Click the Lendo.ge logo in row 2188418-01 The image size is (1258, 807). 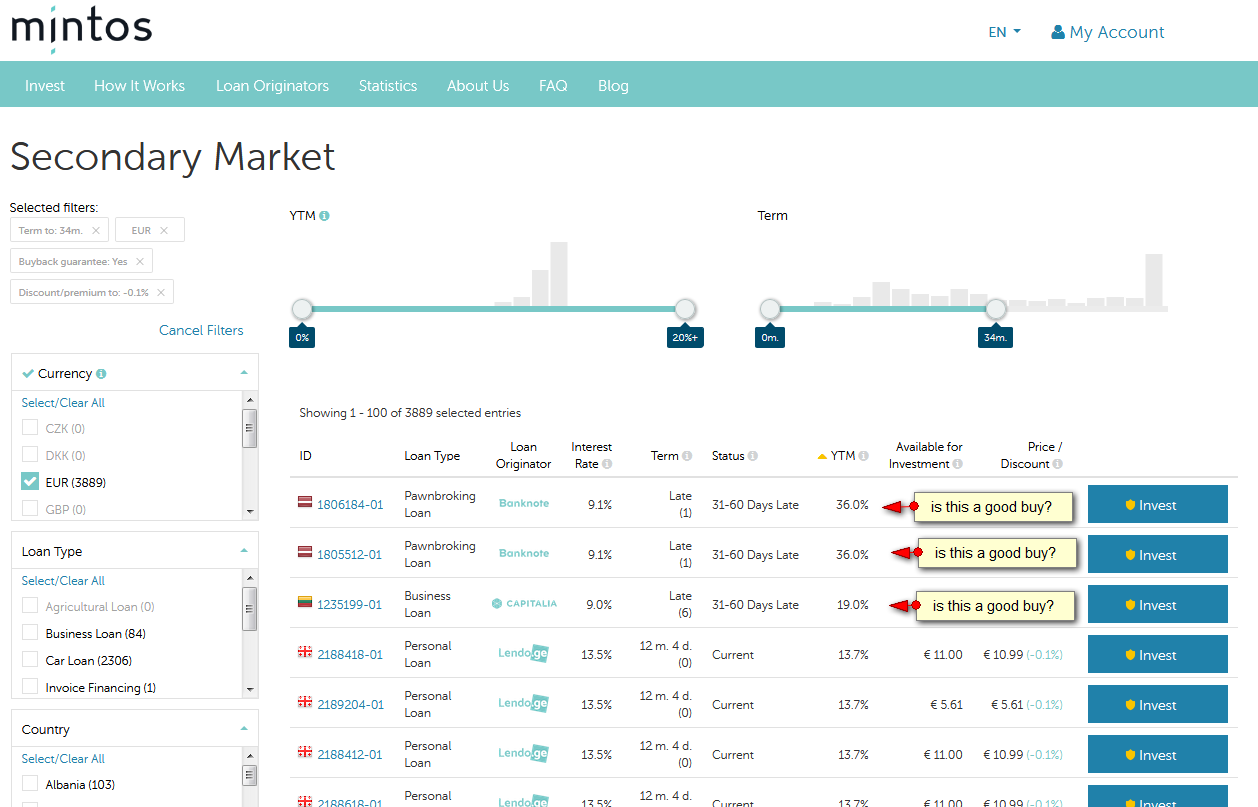coord(524,654)
